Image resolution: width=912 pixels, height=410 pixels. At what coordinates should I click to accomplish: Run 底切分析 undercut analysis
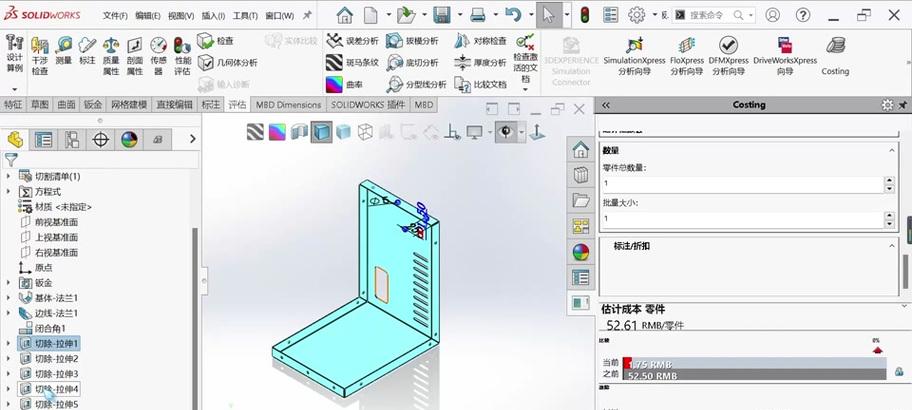412,62
